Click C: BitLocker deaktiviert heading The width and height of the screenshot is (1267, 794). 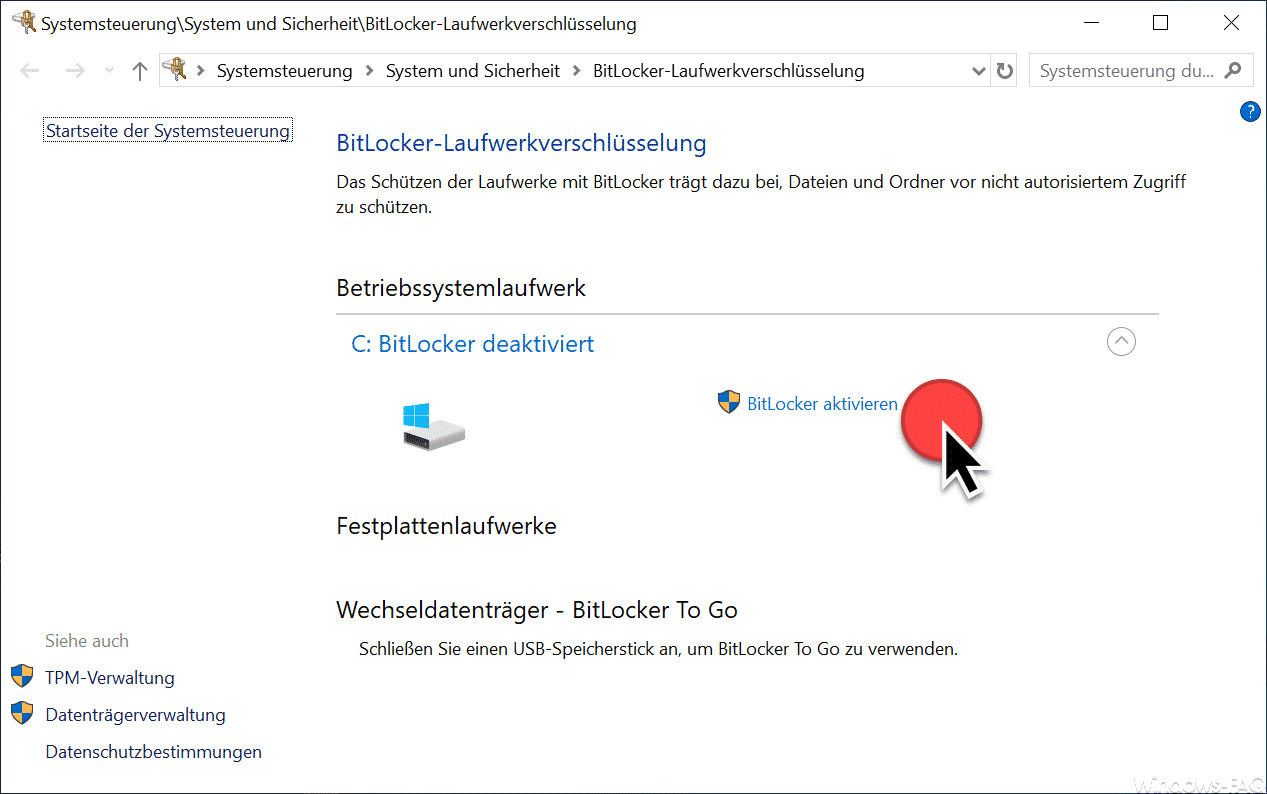click(473, 344)
